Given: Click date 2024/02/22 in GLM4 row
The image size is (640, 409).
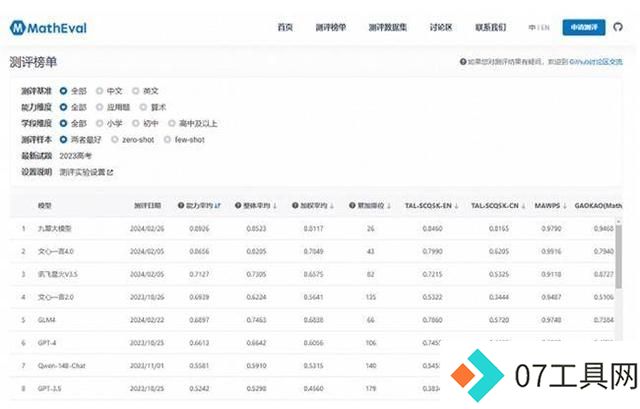Looking at the screenshot, I should (x=147, y=320).
